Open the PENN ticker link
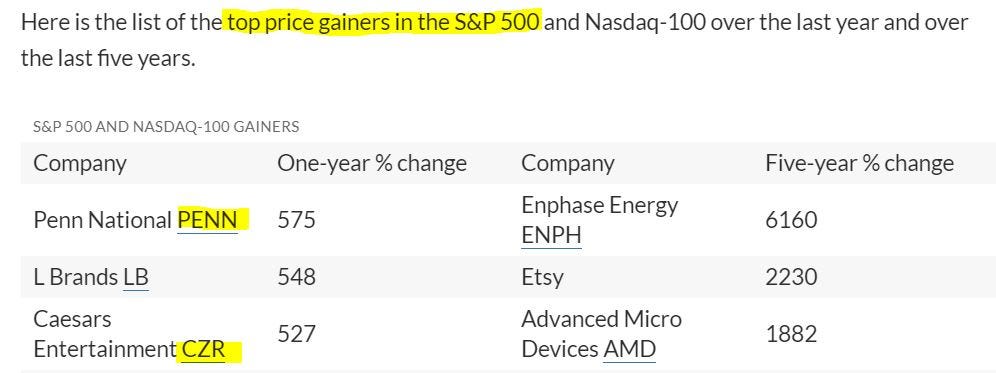This screenshot has height=373, width=996. click(208, 220)
